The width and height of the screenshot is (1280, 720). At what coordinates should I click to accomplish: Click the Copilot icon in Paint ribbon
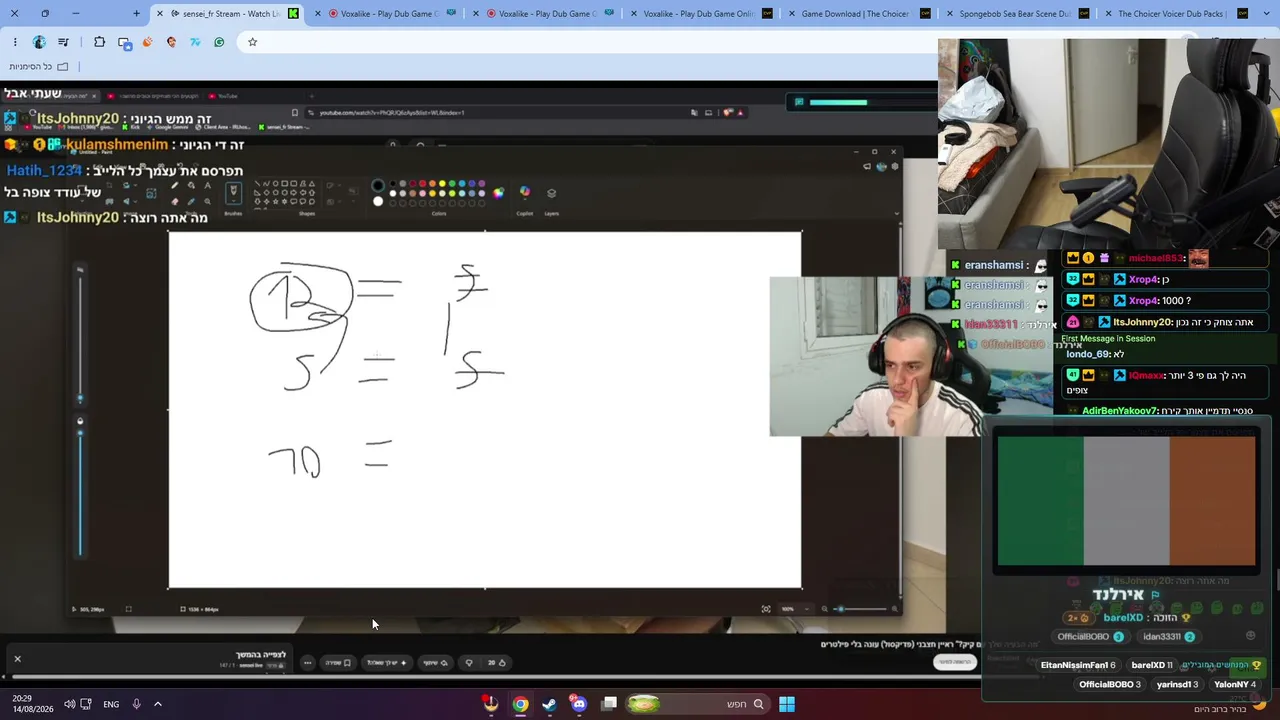pyautogui.click(x=524, y=192)
